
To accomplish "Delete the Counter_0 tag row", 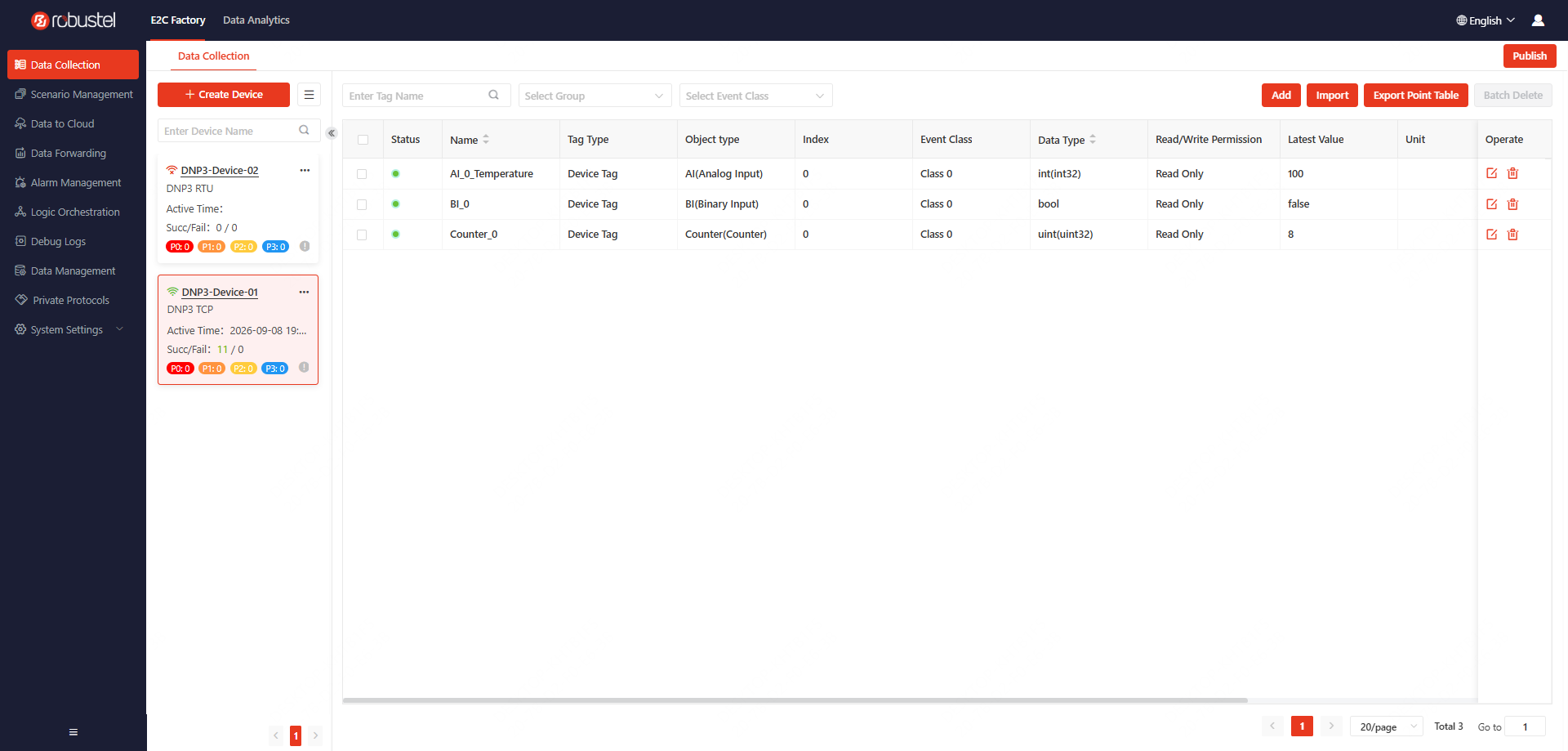I will [x=1512, y=235].
